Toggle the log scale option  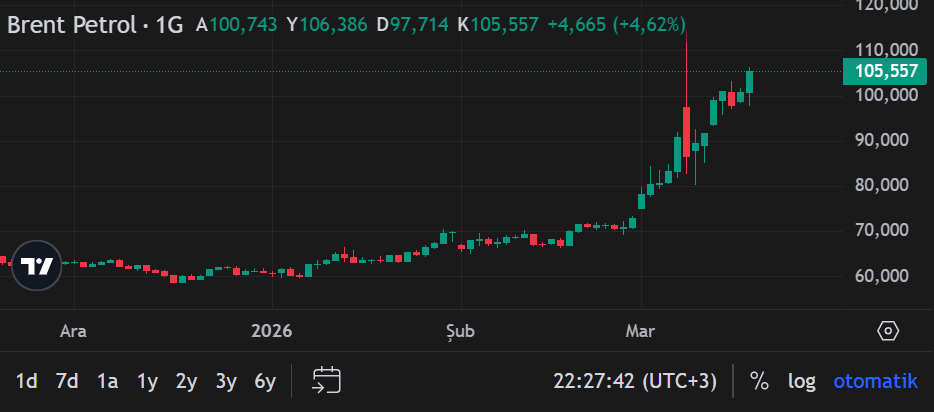[x=801, y=381]
